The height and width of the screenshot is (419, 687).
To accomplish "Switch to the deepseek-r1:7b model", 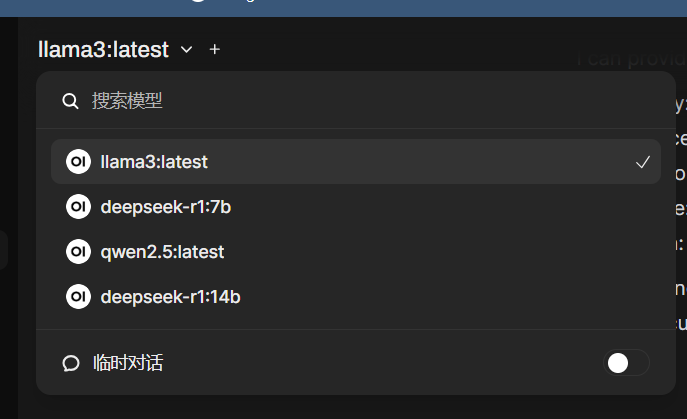I will 166,207.
